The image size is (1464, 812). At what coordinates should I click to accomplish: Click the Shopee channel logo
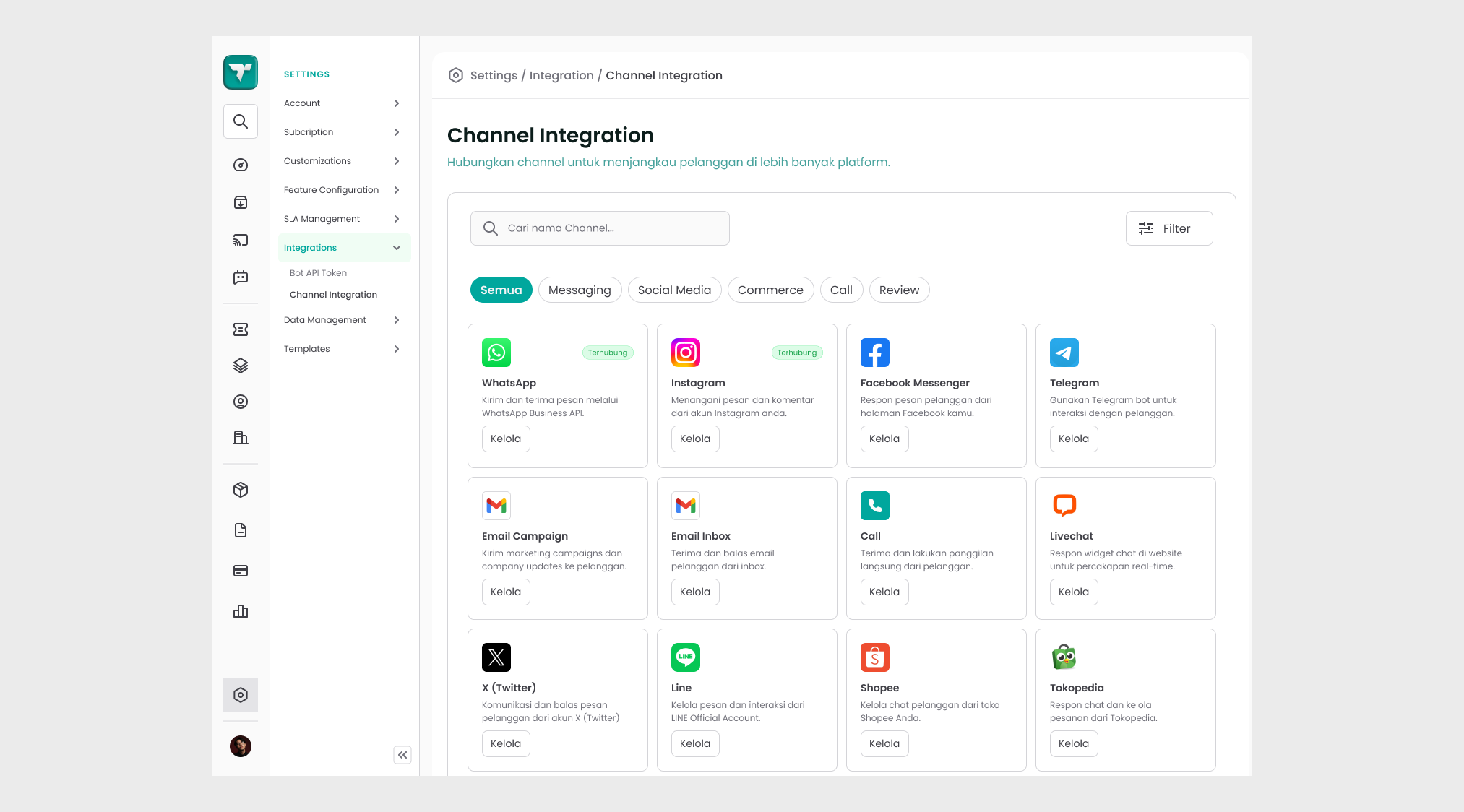[x=875, y=657]
